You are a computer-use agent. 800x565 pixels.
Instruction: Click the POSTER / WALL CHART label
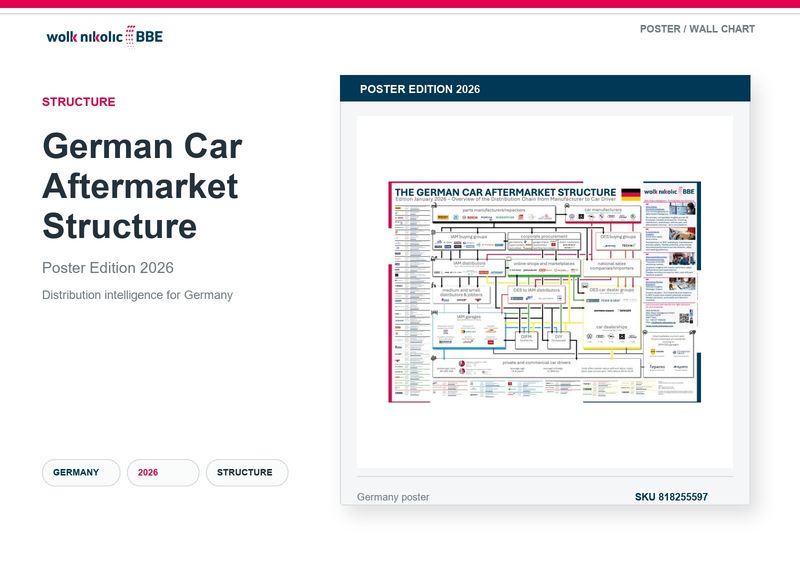(x=697, y=29)
